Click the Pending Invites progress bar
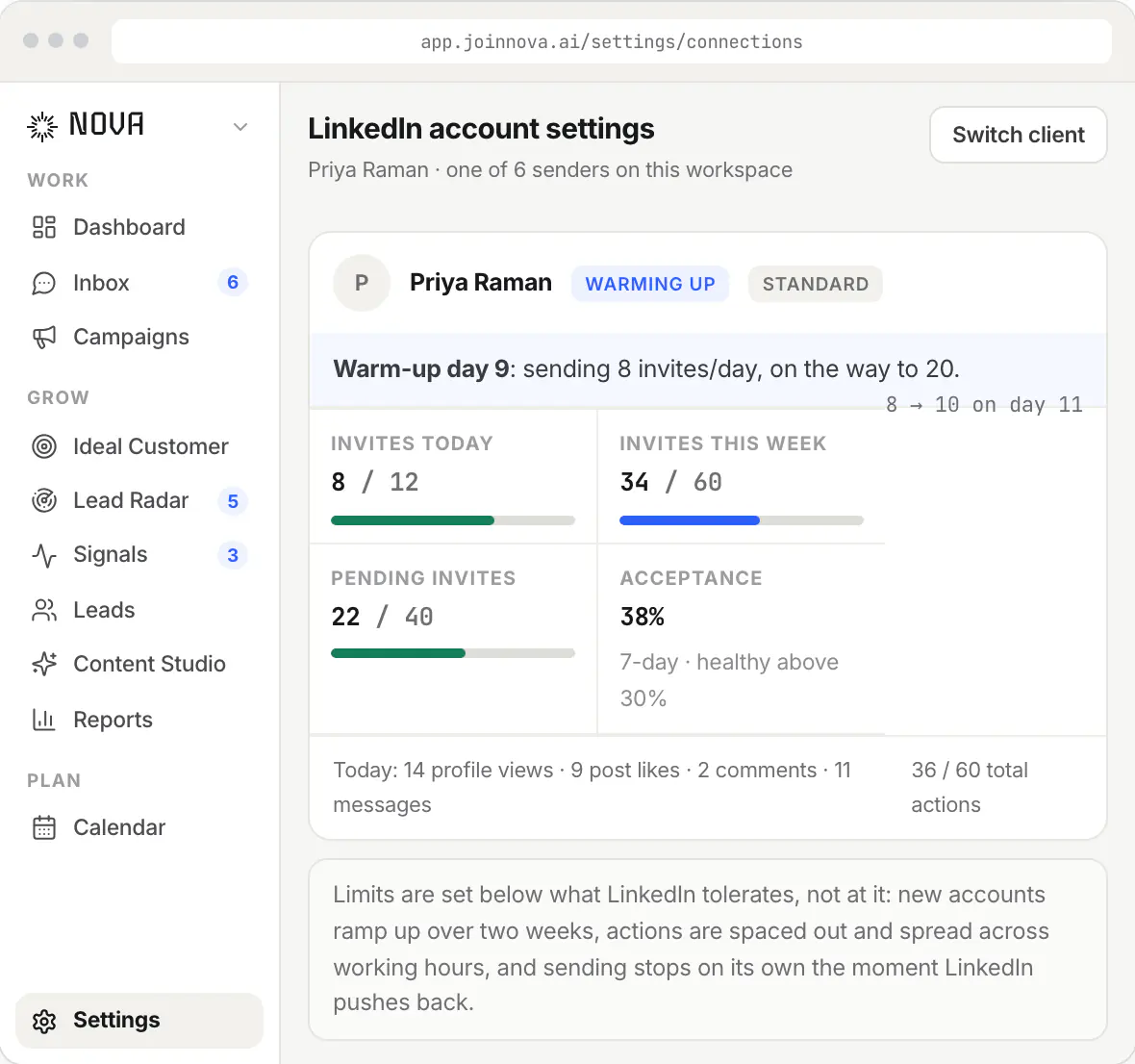This screenshot has height=1064, width=1135. (453, 653)
